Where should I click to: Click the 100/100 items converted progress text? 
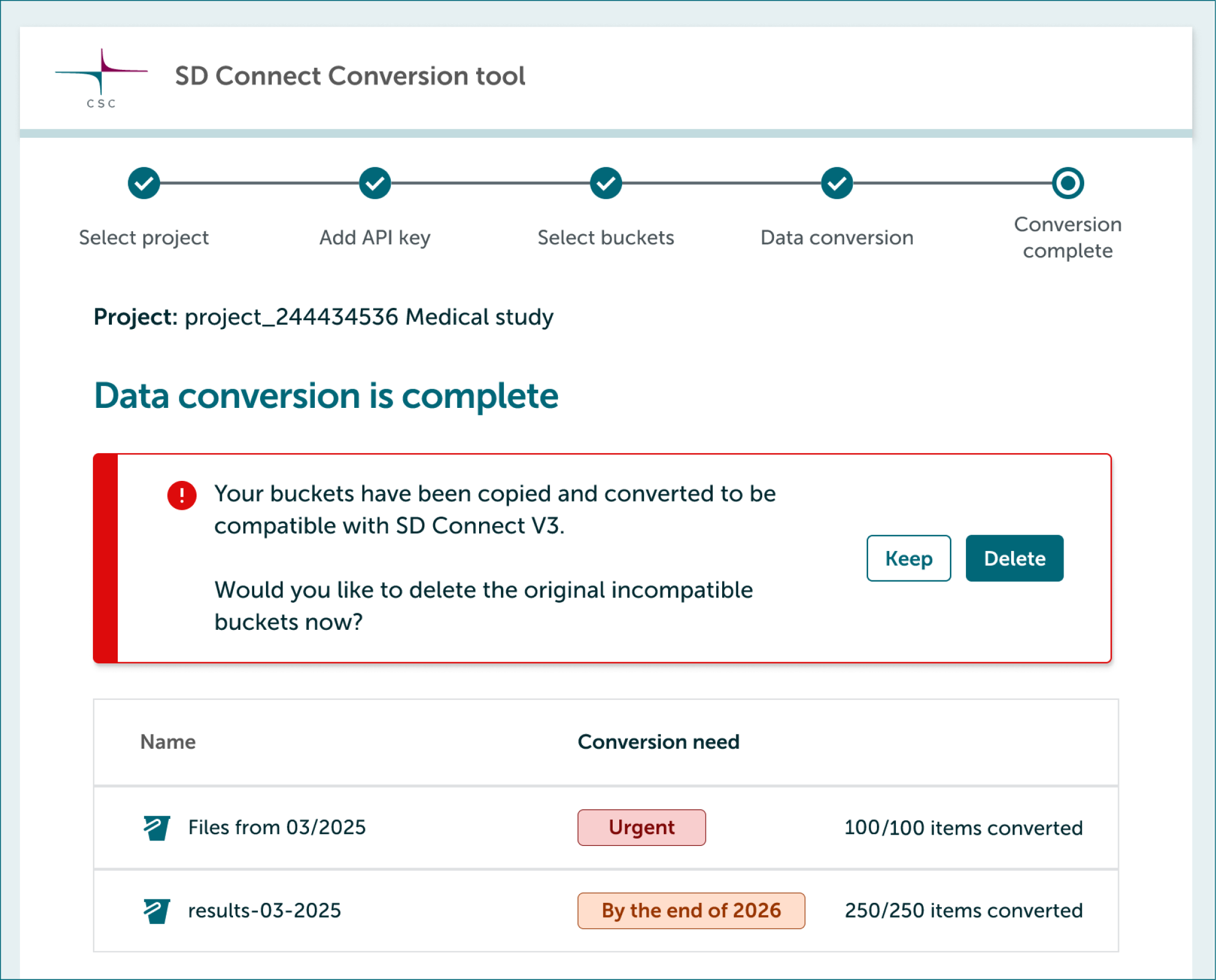pyautogui.click(x=964, y=827)
